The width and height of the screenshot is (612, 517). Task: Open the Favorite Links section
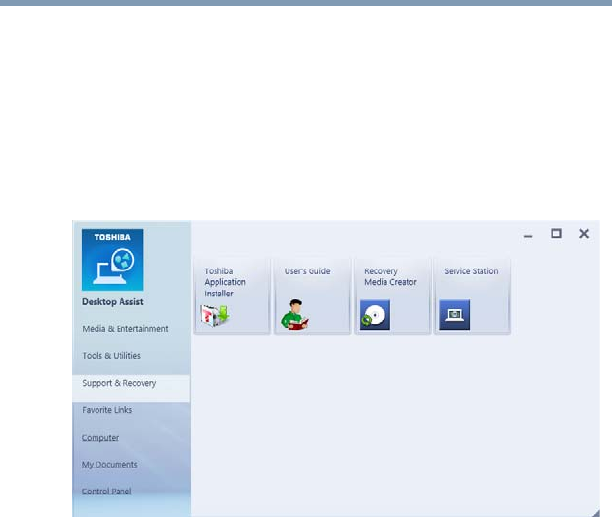[x=107, y=410]
